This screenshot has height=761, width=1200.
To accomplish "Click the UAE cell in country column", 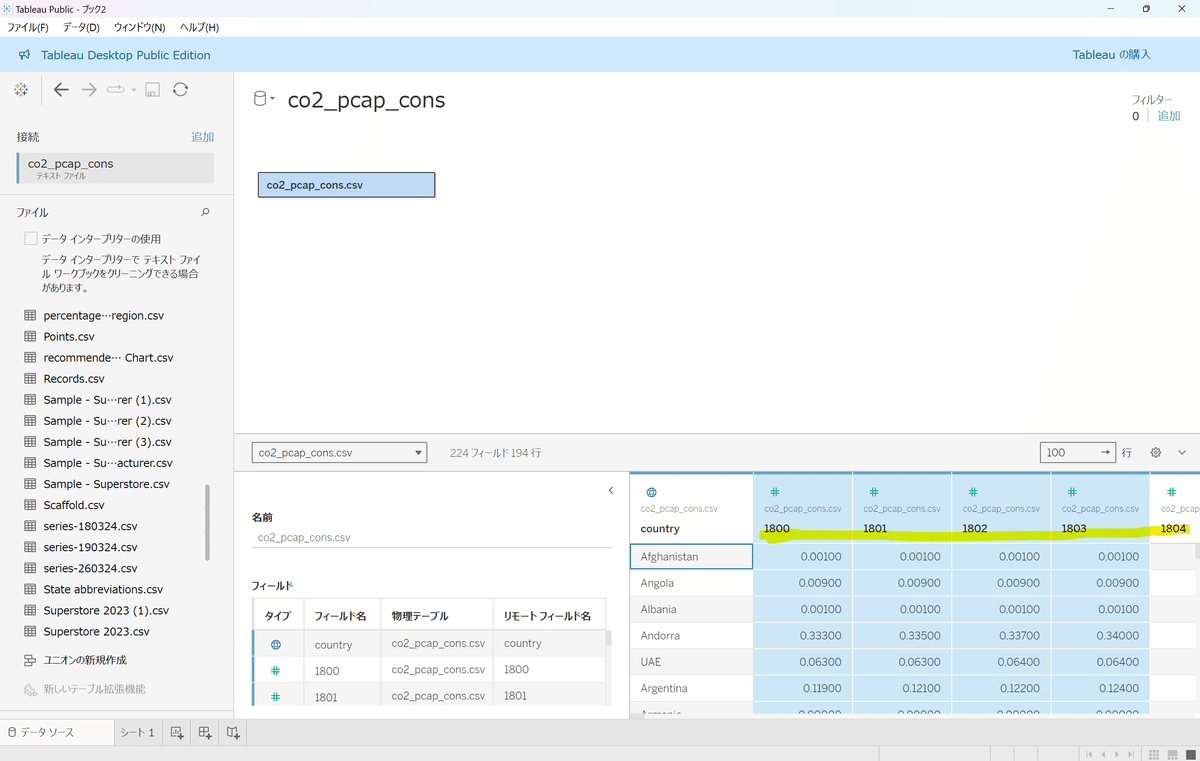I will 691,662.
